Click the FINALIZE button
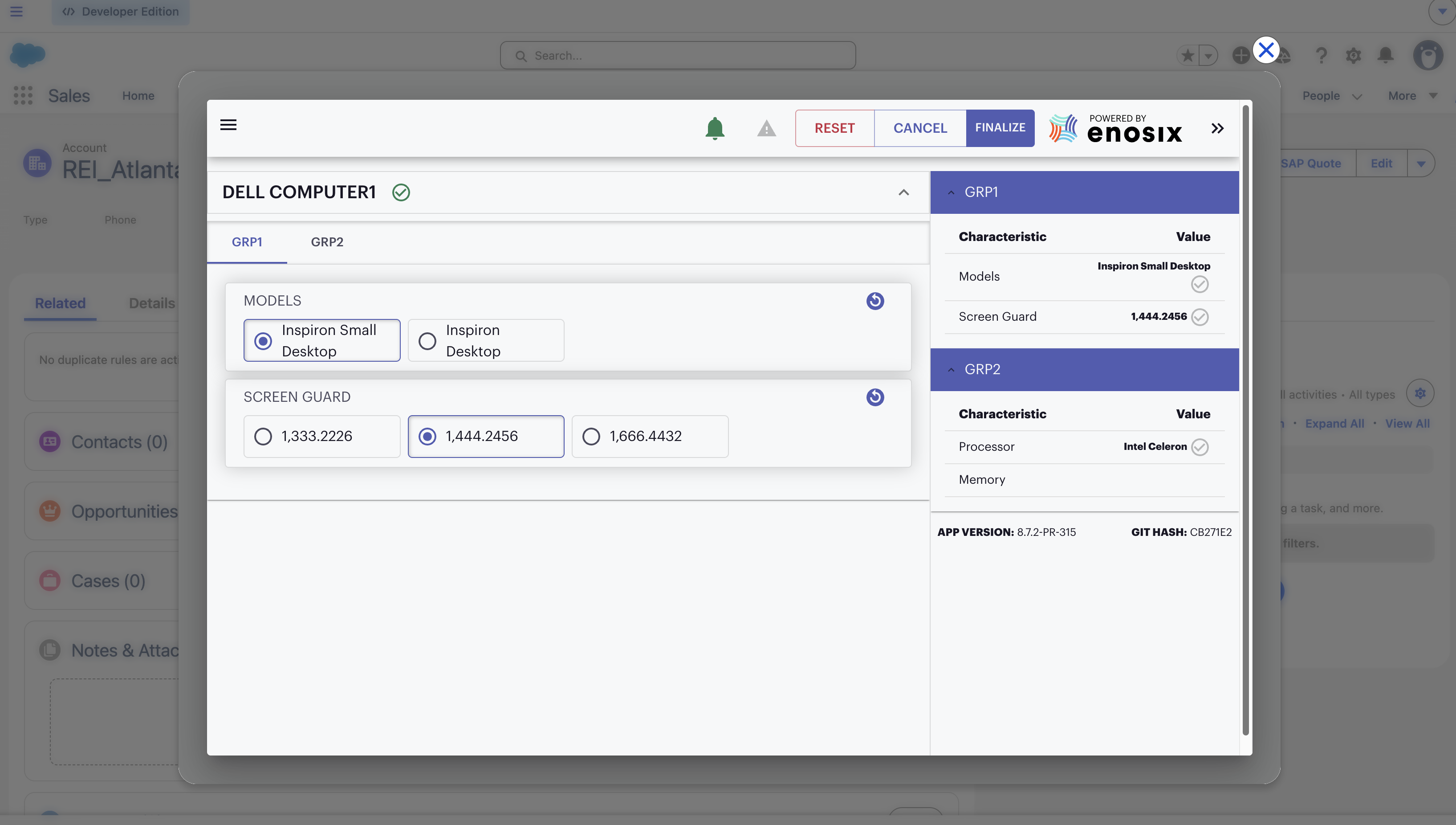Viewport: 1456px width, 825px height. click(x=1000, y=128)
